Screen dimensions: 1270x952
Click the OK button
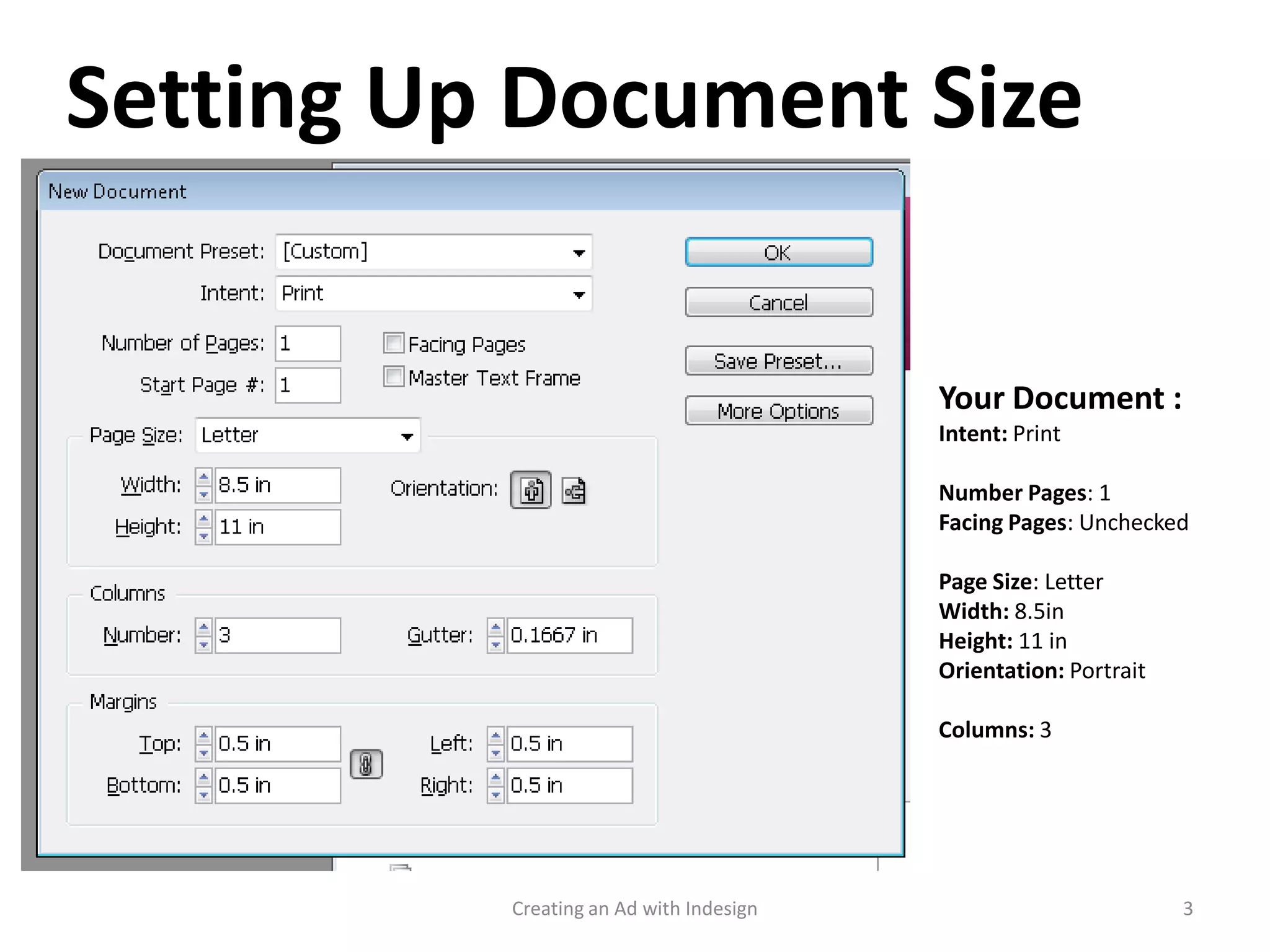779,252
